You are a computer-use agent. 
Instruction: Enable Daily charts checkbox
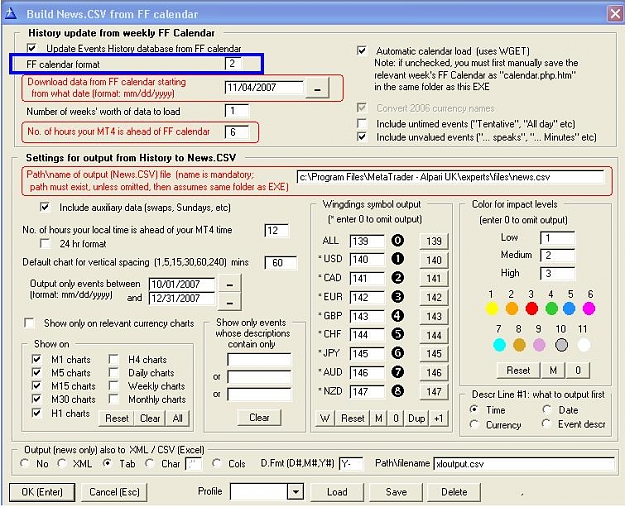pyautogui.click(x=114, y=373)
